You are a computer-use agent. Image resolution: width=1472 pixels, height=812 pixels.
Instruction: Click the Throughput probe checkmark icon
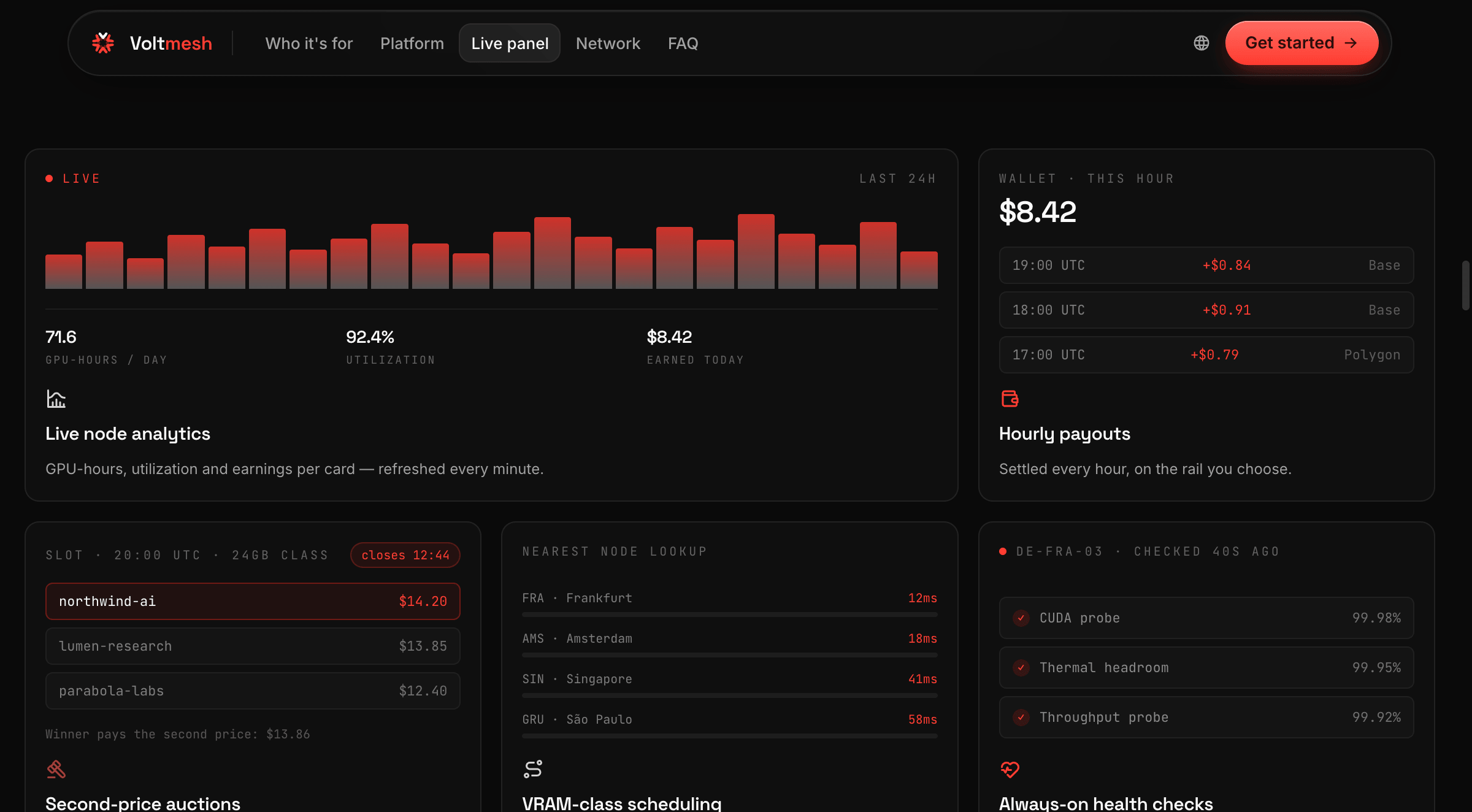click(1021, 718)
